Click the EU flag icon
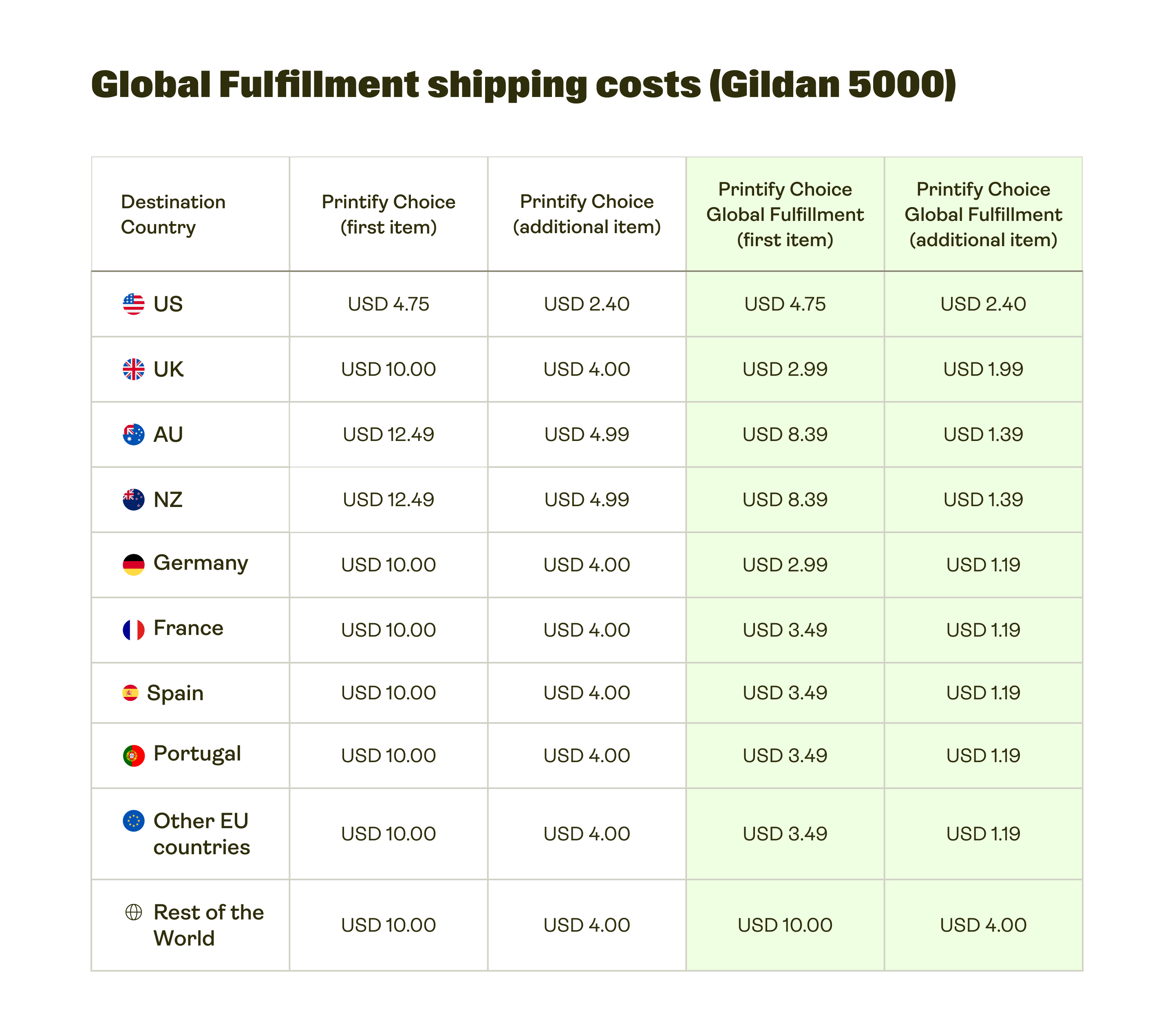This screenshot has height=1036, width=1174. click(133, 821)
